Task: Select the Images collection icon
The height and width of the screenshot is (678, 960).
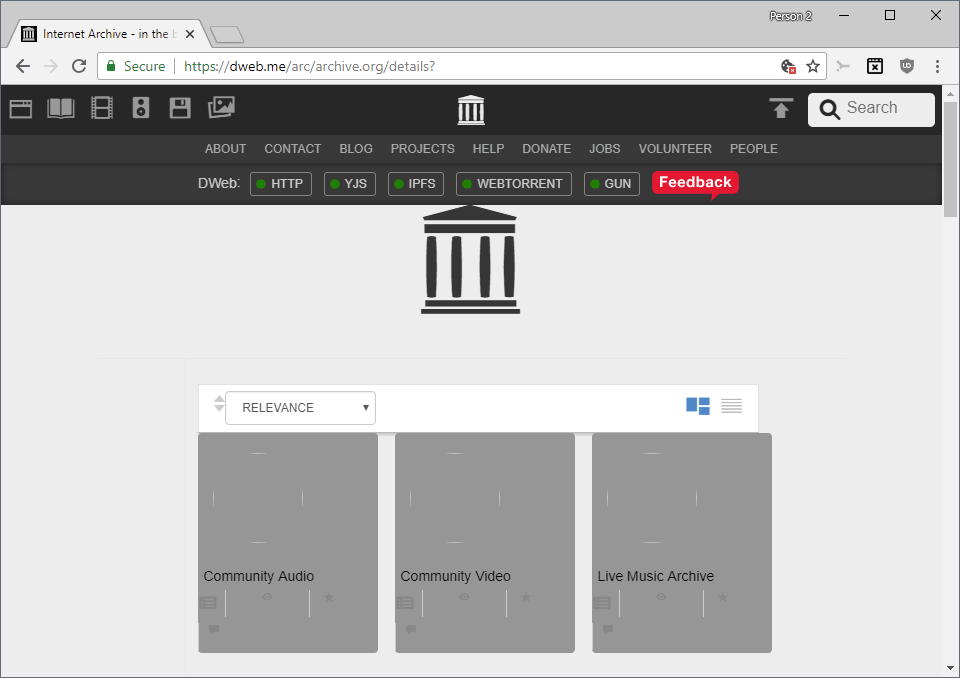Action: click(x=220, y=107)
